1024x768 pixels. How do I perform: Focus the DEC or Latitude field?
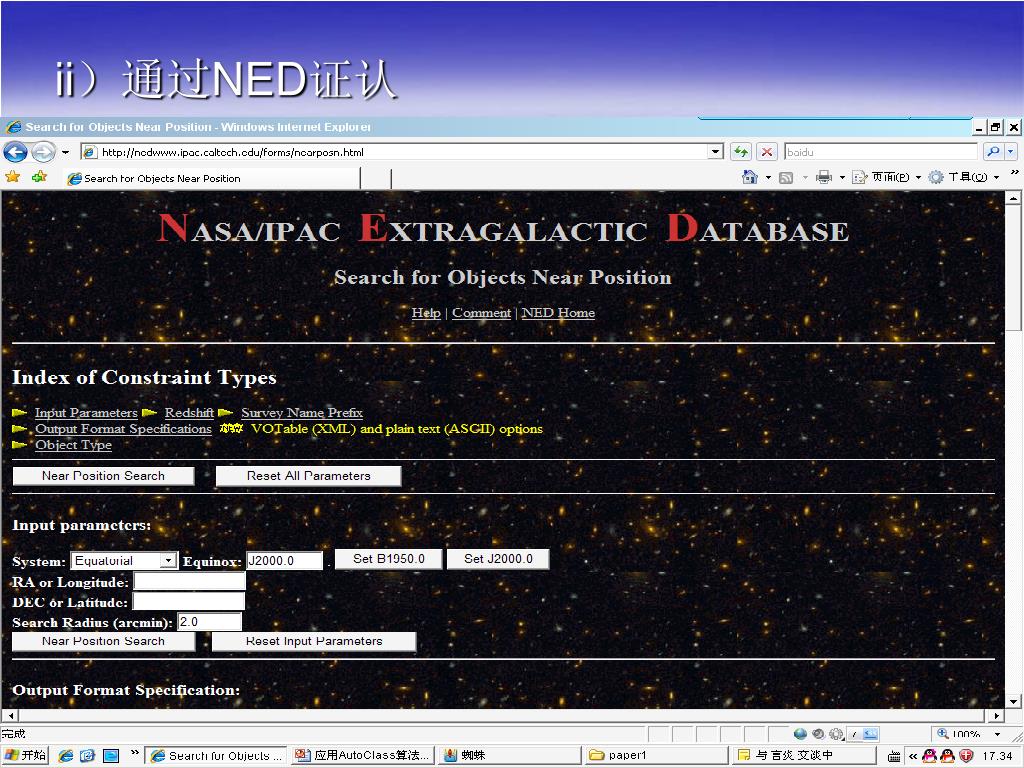click(x=189, y=601)
